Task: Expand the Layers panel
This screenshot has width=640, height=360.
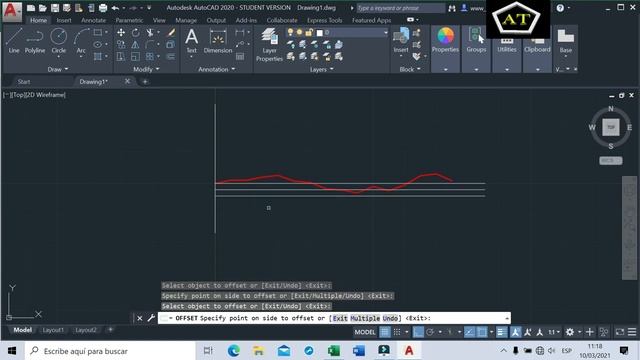Action: [322, 69]
